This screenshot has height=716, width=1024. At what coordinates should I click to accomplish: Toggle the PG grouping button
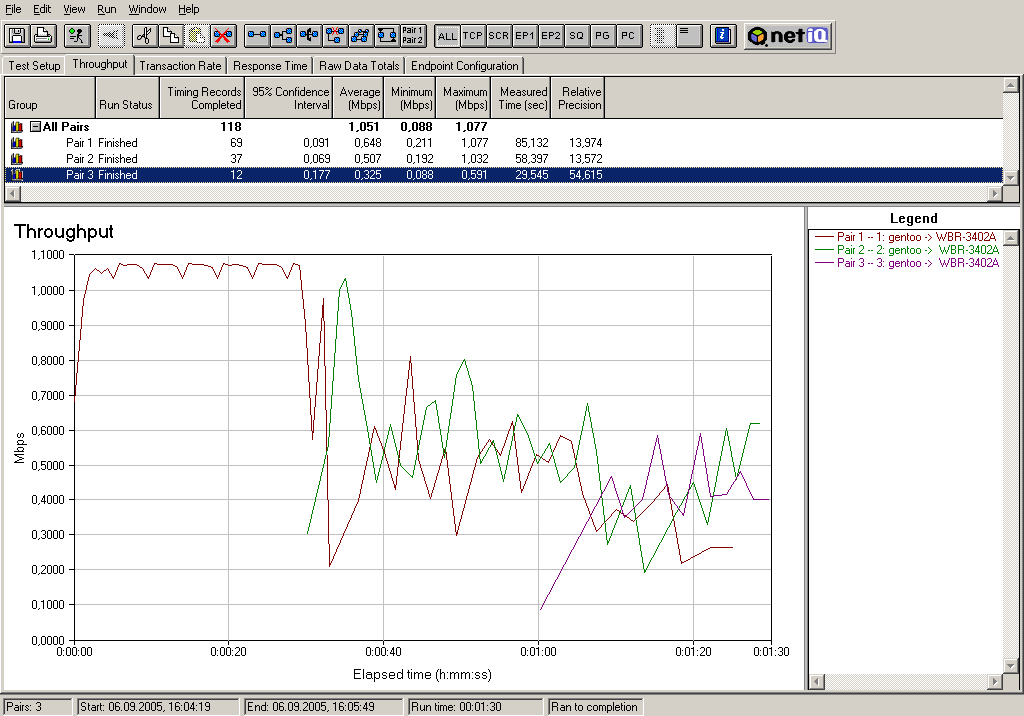point(602,36)
